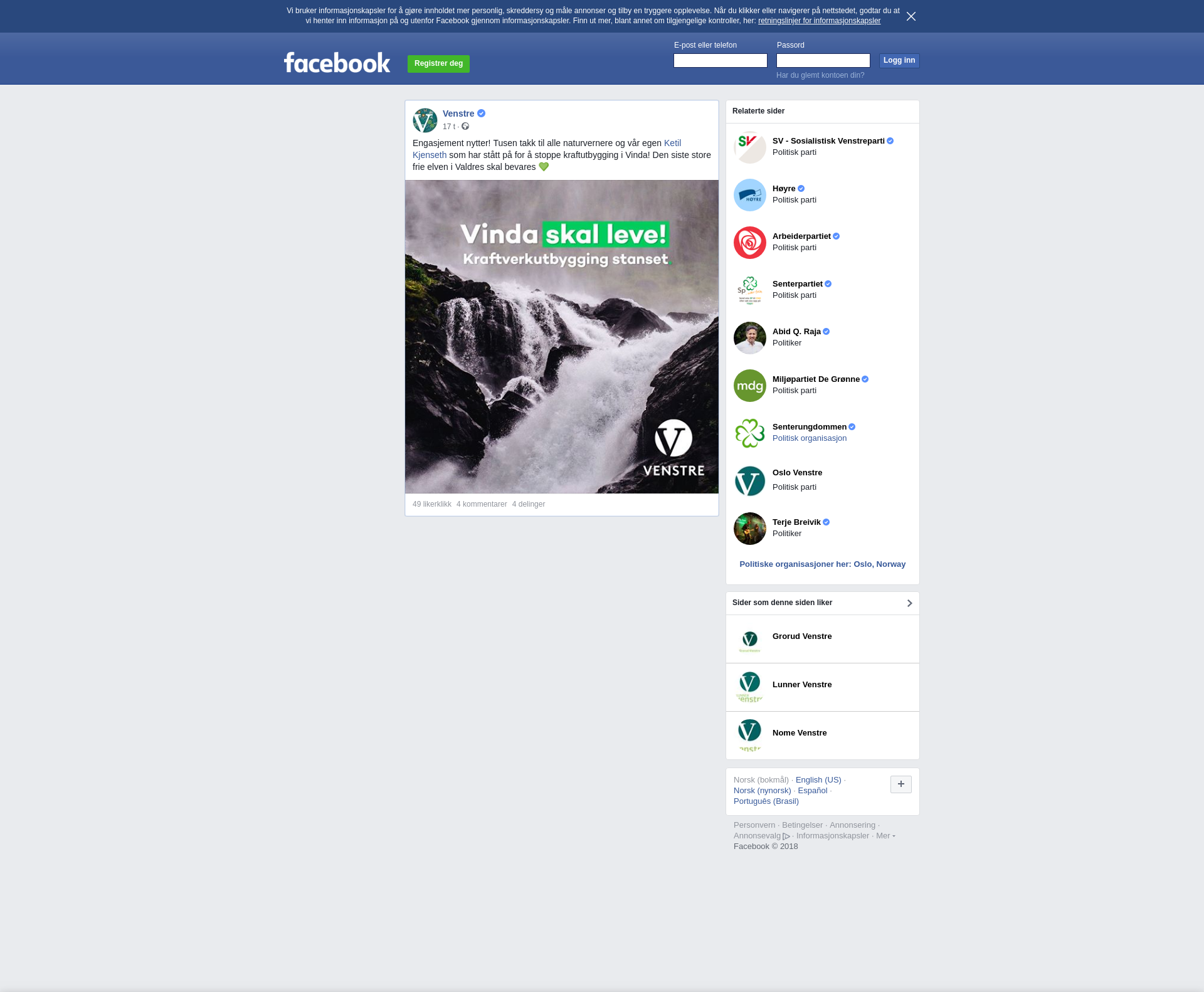Click the 'Registrer deg' button

[x=438, y=63]
